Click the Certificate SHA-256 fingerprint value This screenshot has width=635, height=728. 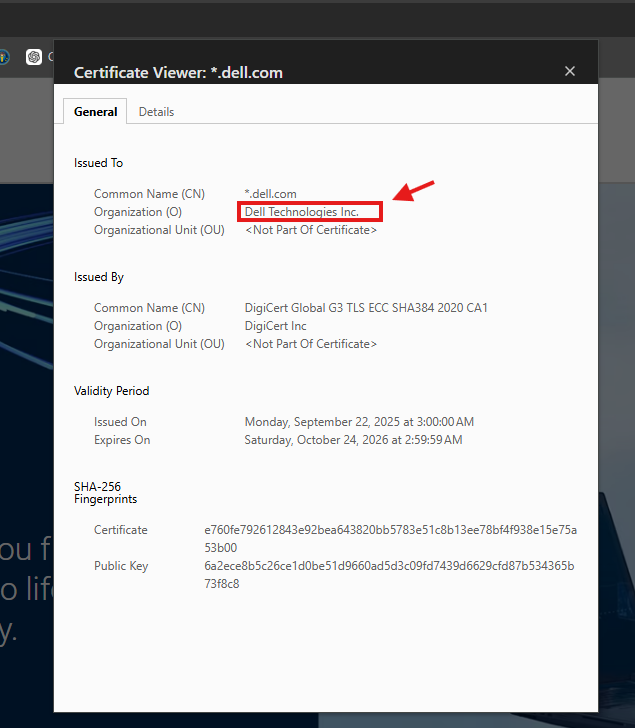pos(390,539)
